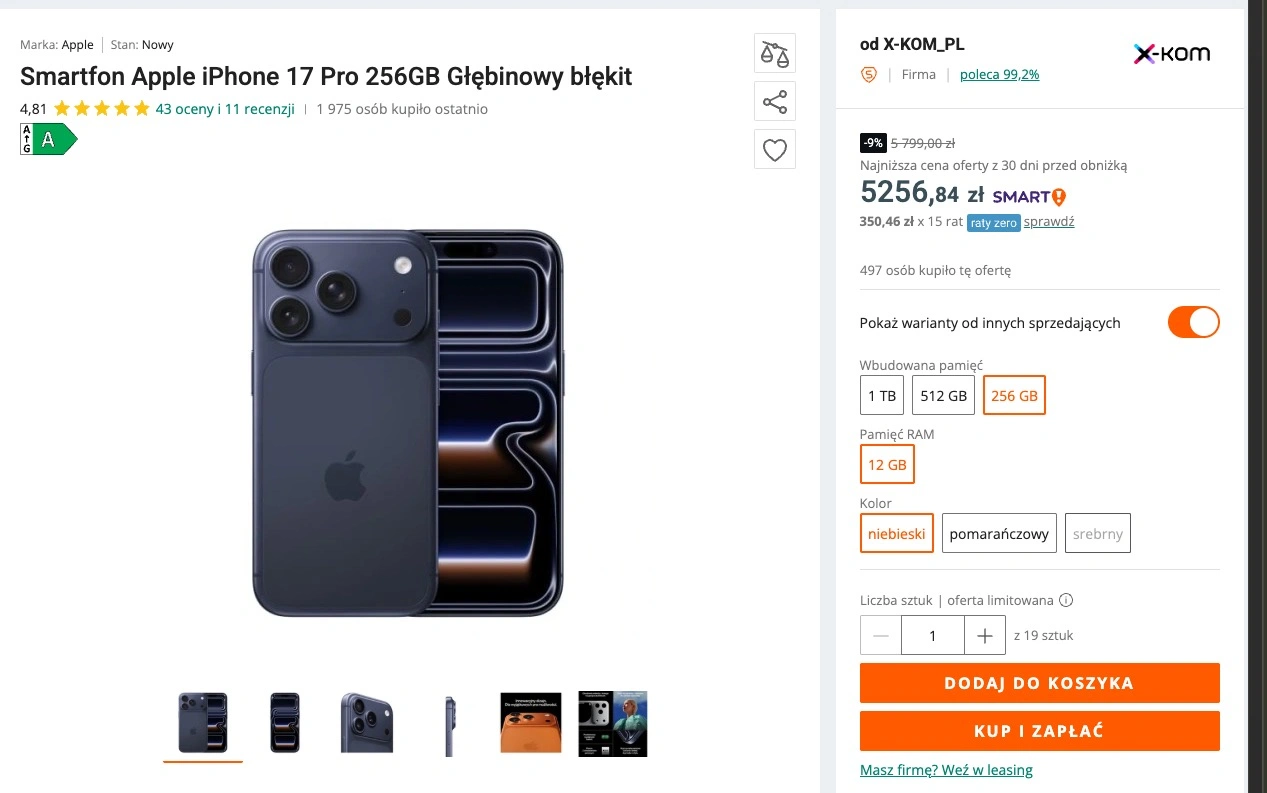This screenshot has height=793, width=1267.
Task: Select the orange iPhone promo thumbnail
Action: pyautogui.click(x=531, y=722)
